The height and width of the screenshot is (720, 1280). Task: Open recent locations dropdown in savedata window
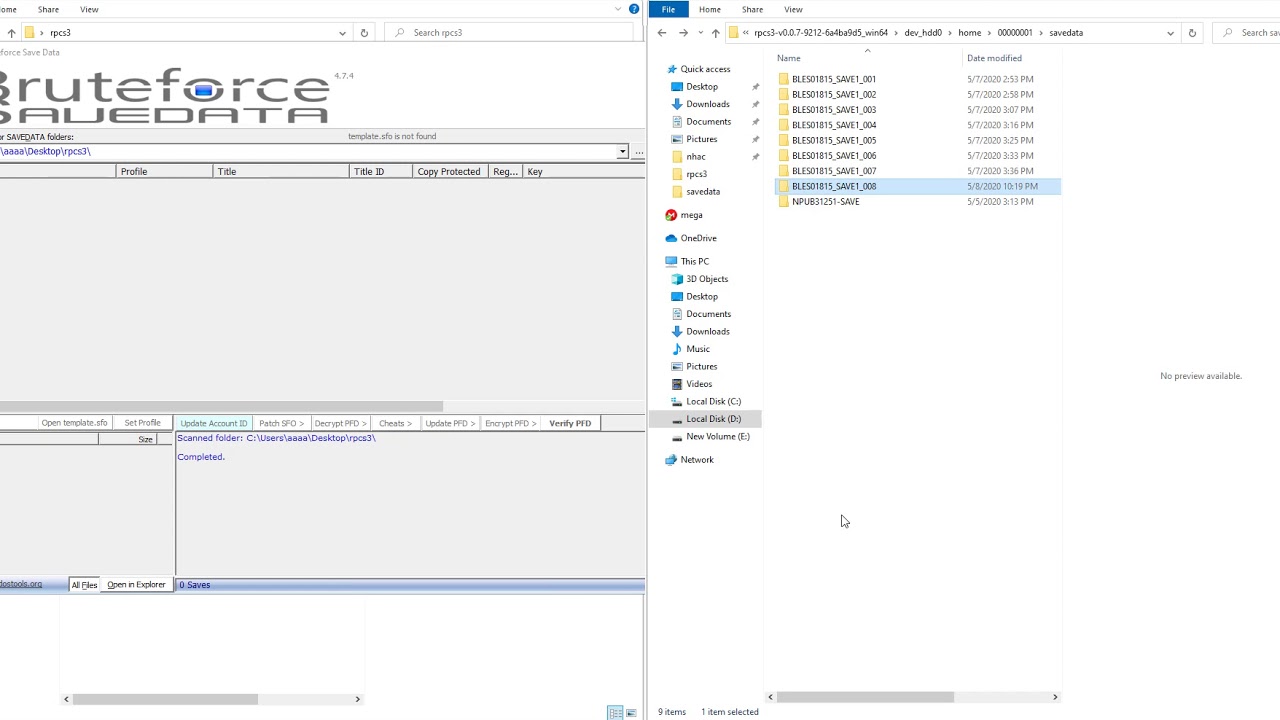pos(700,33)
